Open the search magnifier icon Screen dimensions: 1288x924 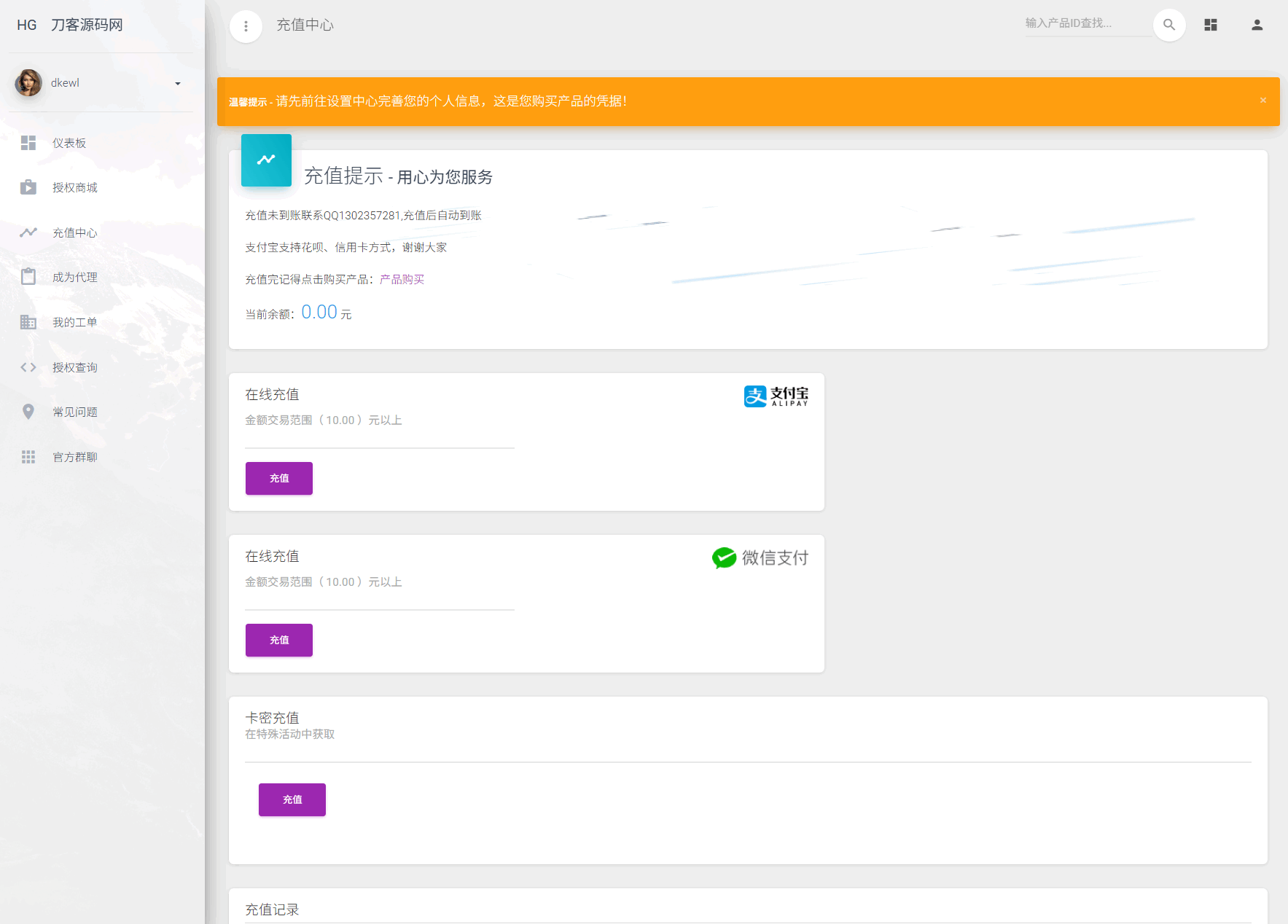click(1169, 25)
